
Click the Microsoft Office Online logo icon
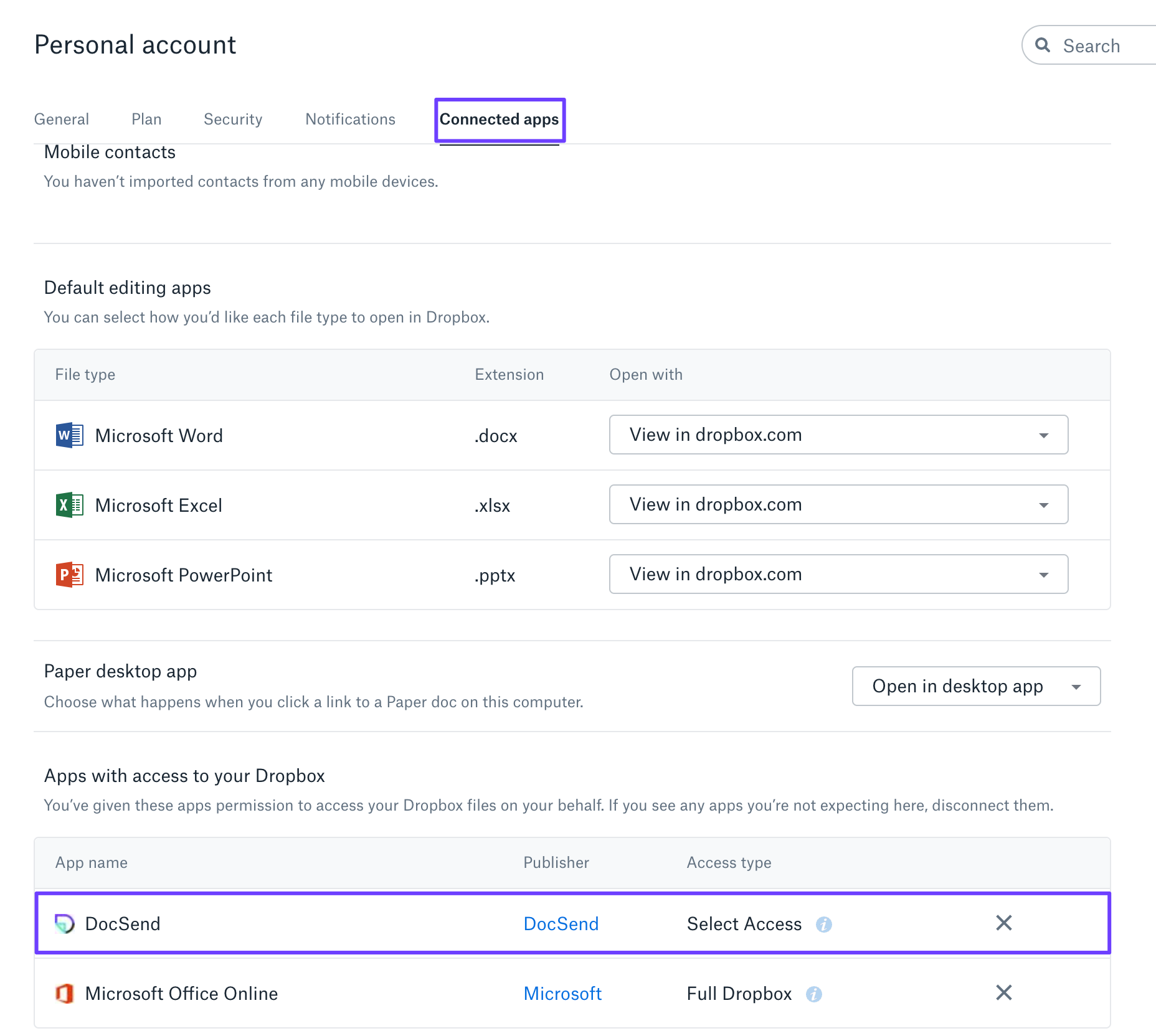[x=64, y=993]
